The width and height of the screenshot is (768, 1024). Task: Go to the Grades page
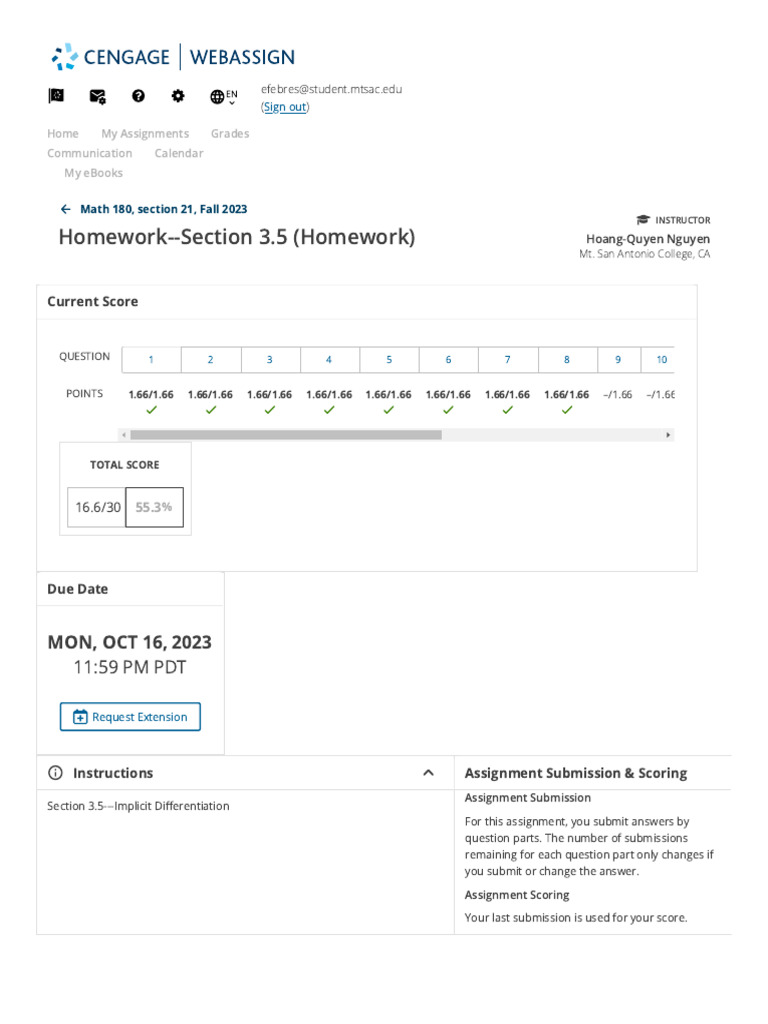230,134
